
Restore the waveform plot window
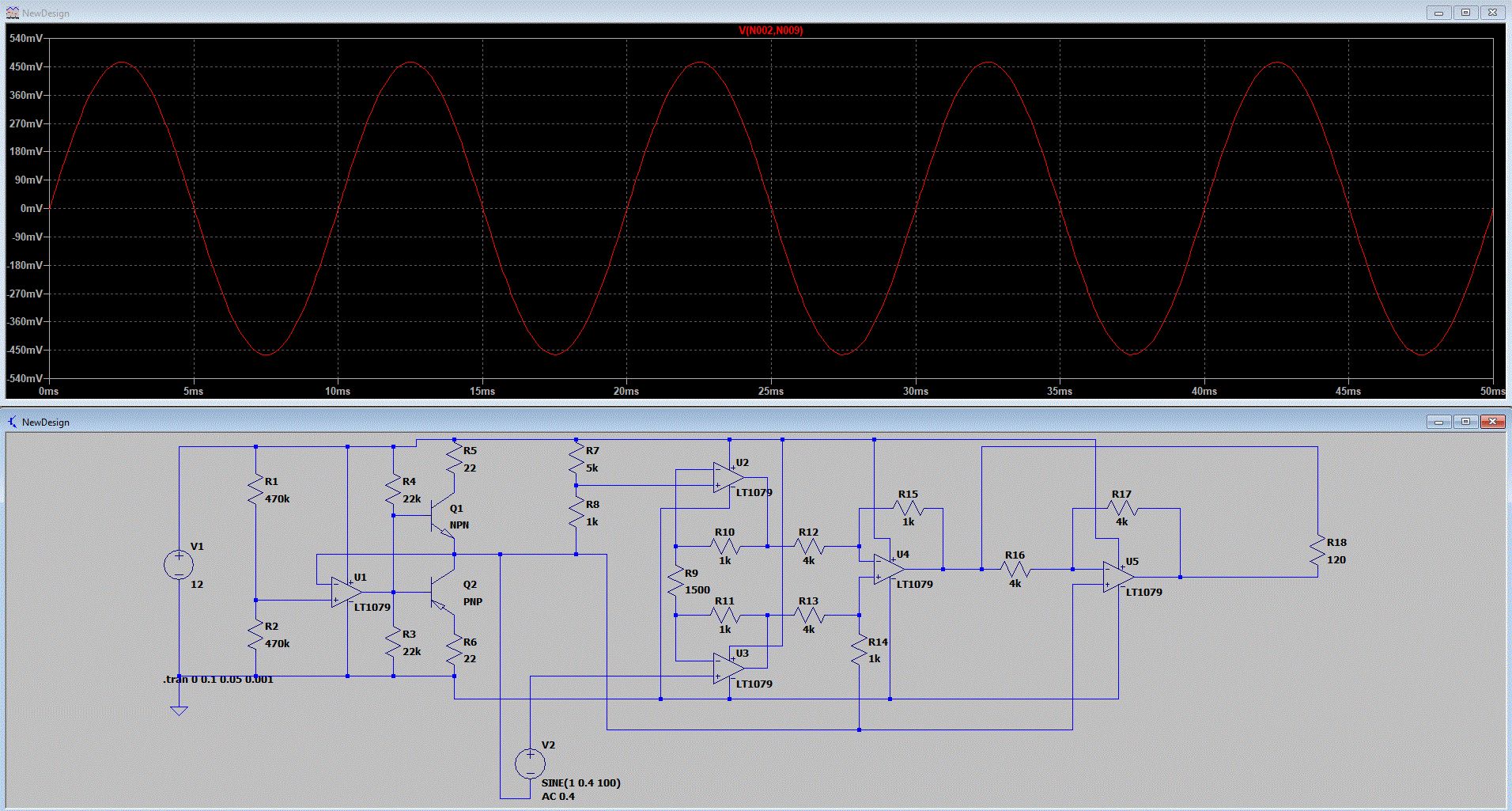(1465, 13)
